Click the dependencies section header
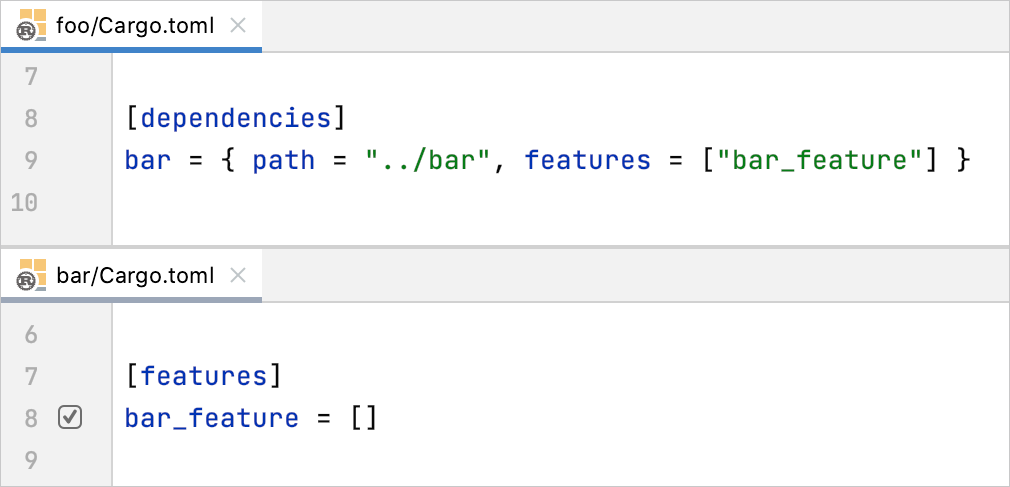1010x487 pixels. click(x=236, y=119)
